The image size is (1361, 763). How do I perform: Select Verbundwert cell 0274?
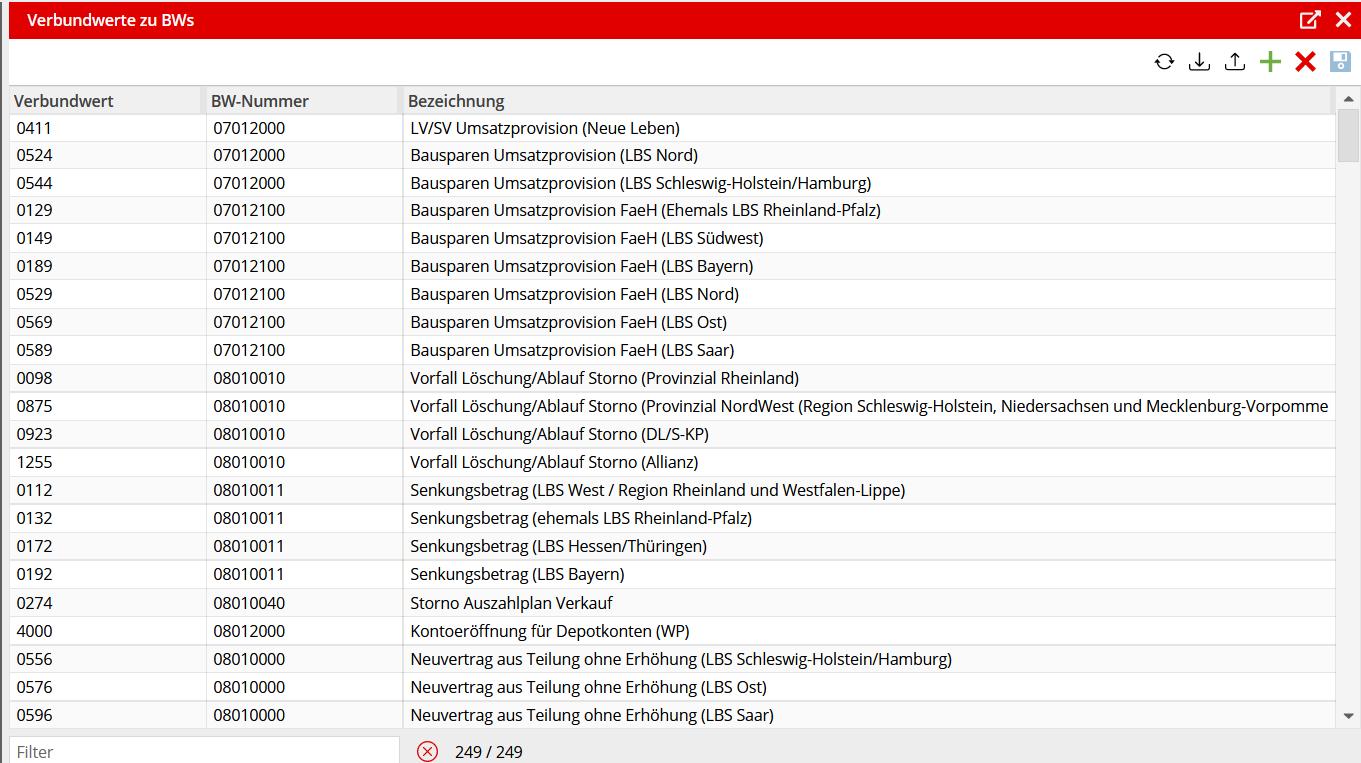click(108, 603)
